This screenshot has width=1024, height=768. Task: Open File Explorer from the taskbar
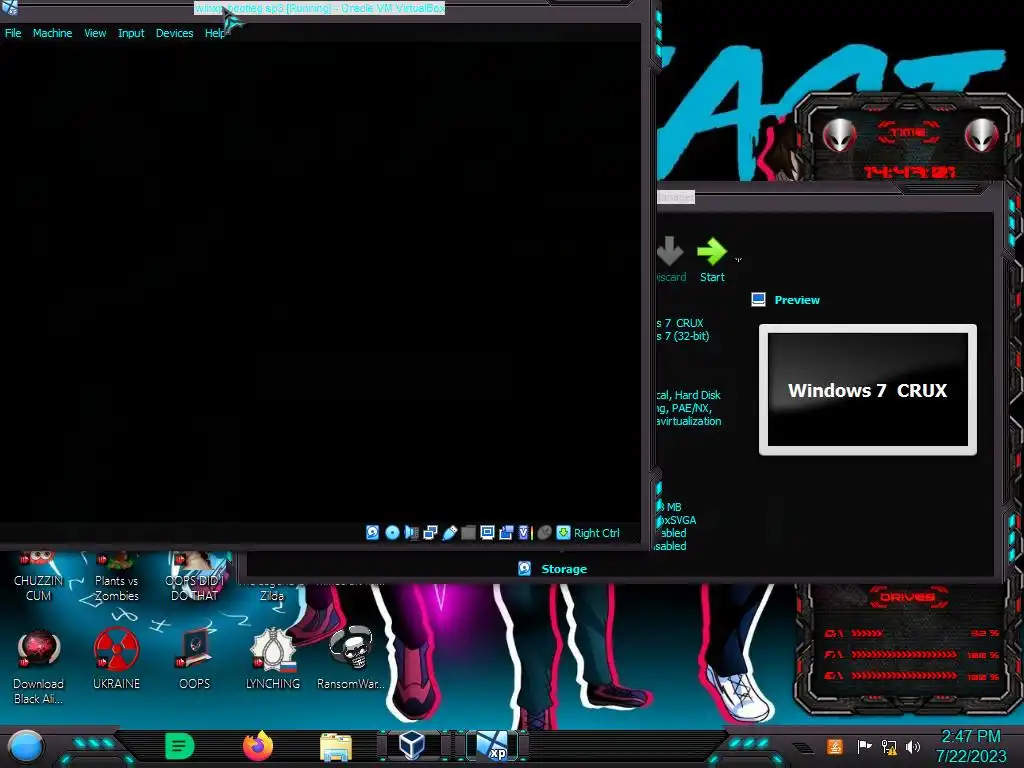(336, 746)
